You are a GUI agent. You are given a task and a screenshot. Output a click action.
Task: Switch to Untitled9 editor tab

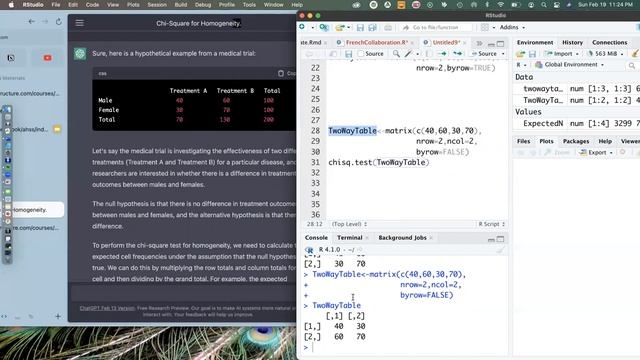(446, 42)
